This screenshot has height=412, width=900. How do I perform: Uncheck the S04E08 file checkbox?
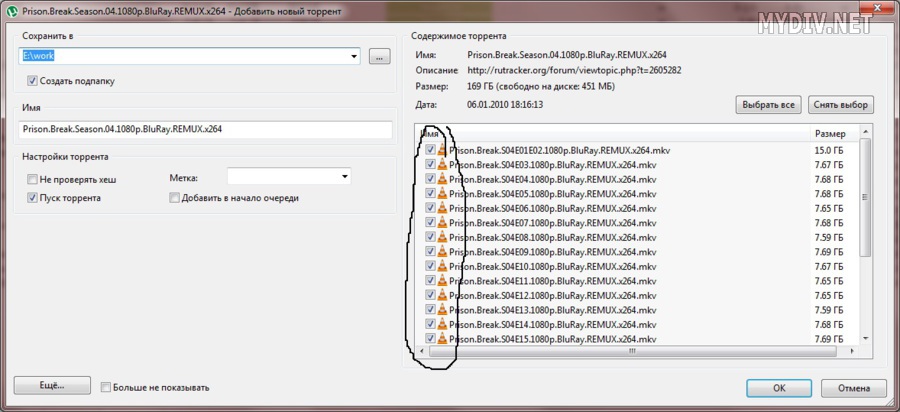coord(430,237)
